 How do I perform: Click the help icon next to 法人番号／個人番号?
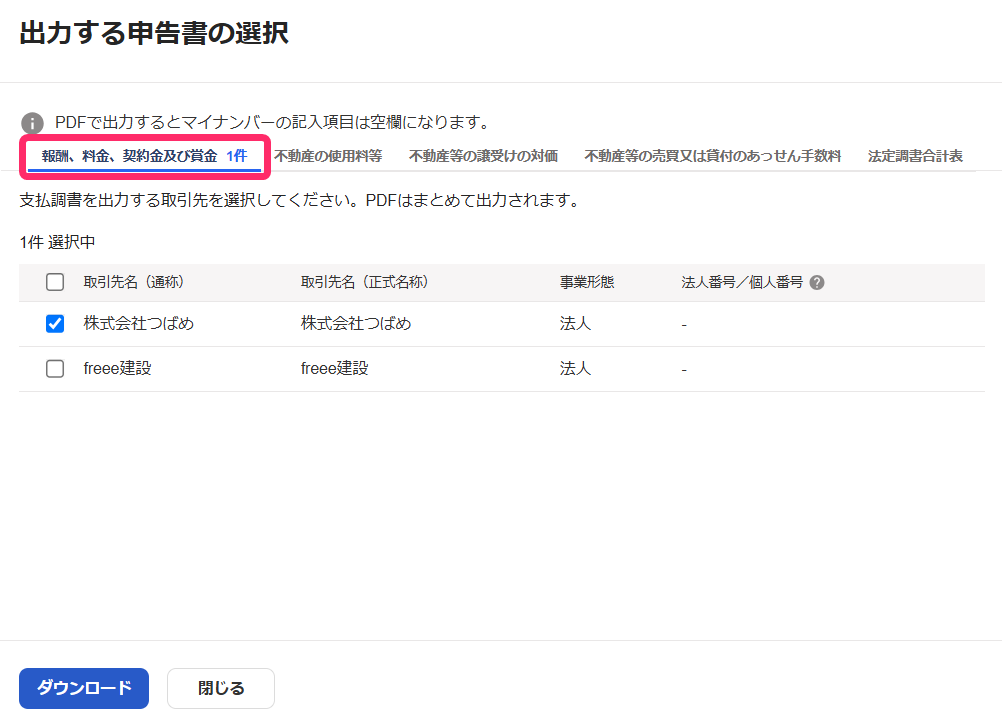817,283
